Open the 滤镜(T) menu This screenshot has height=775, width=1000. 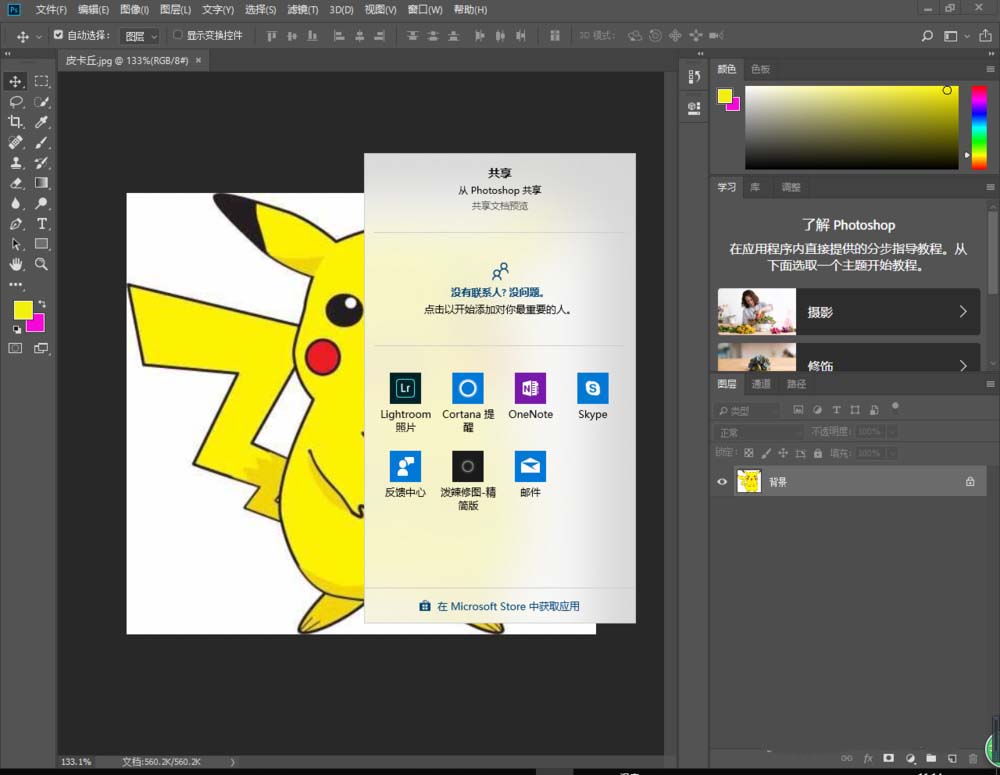(x=302, y=10)
